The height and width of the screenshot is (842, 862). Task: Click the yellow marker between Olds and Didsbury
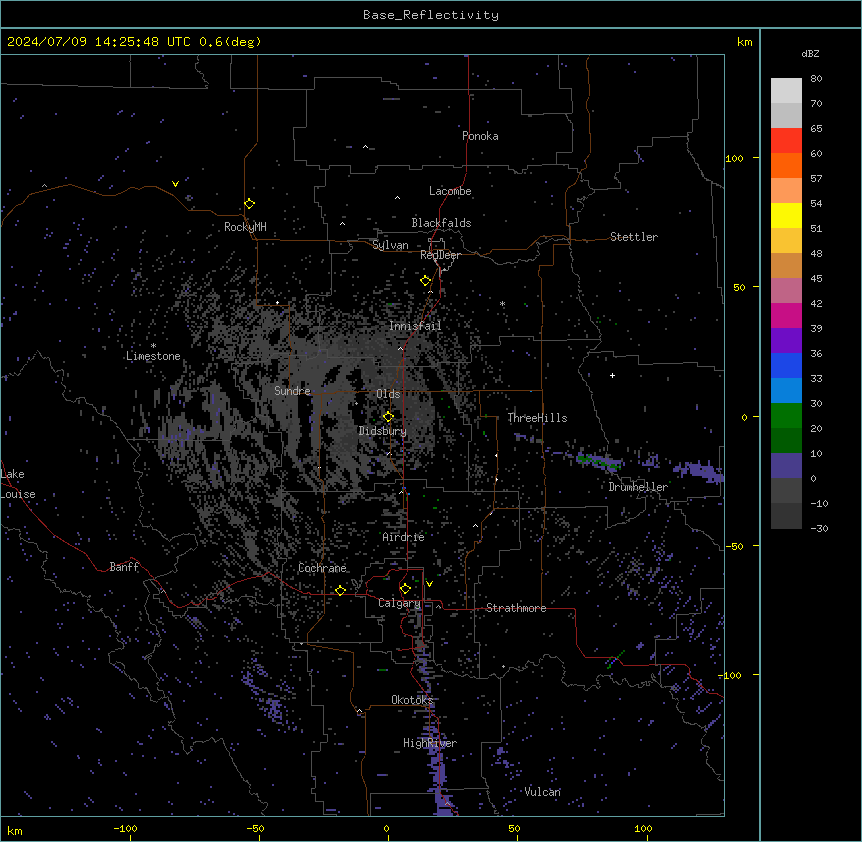click(x=388, y=416)
